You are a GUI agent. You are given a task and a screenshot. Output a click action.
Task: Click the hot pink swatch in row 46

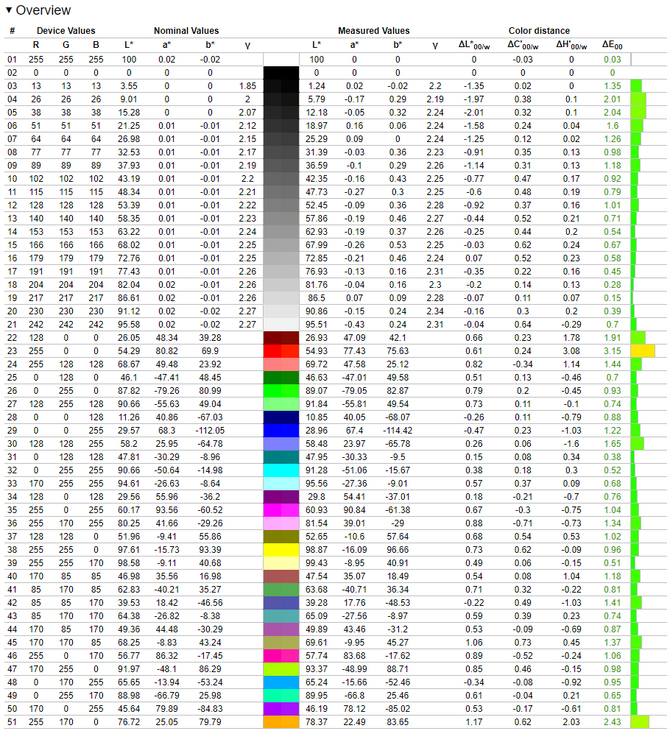click(x=281, y=656)
